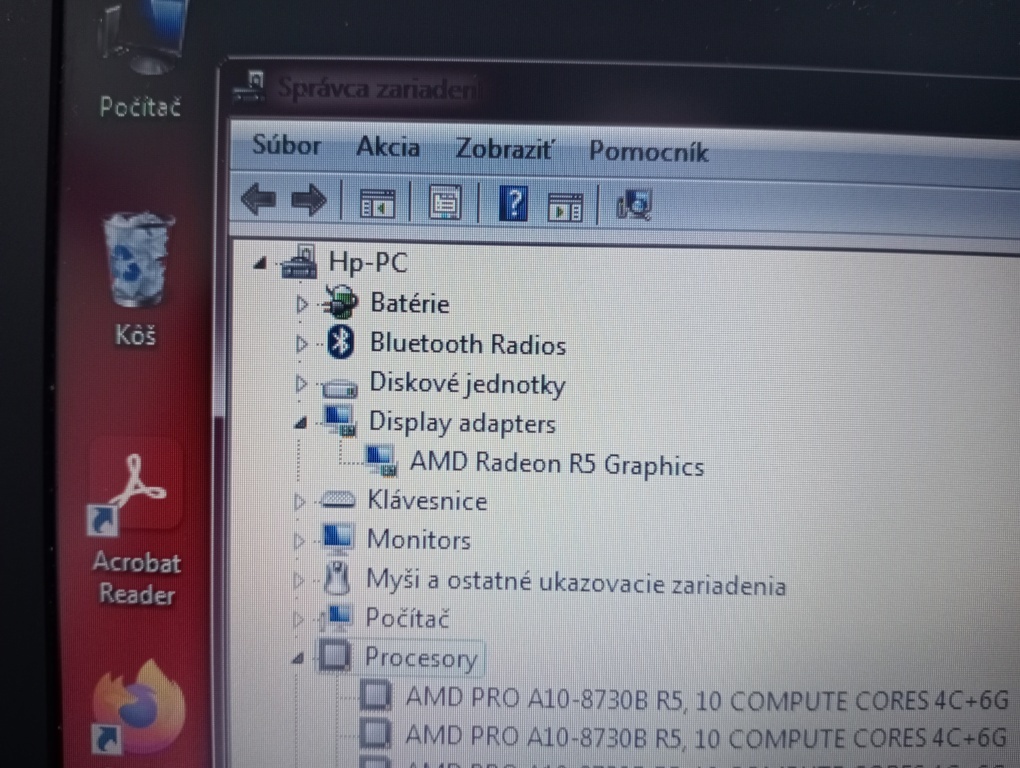
Task: Select second AMD PRO A10-8730B R5 text
Action: click(707, 737)
